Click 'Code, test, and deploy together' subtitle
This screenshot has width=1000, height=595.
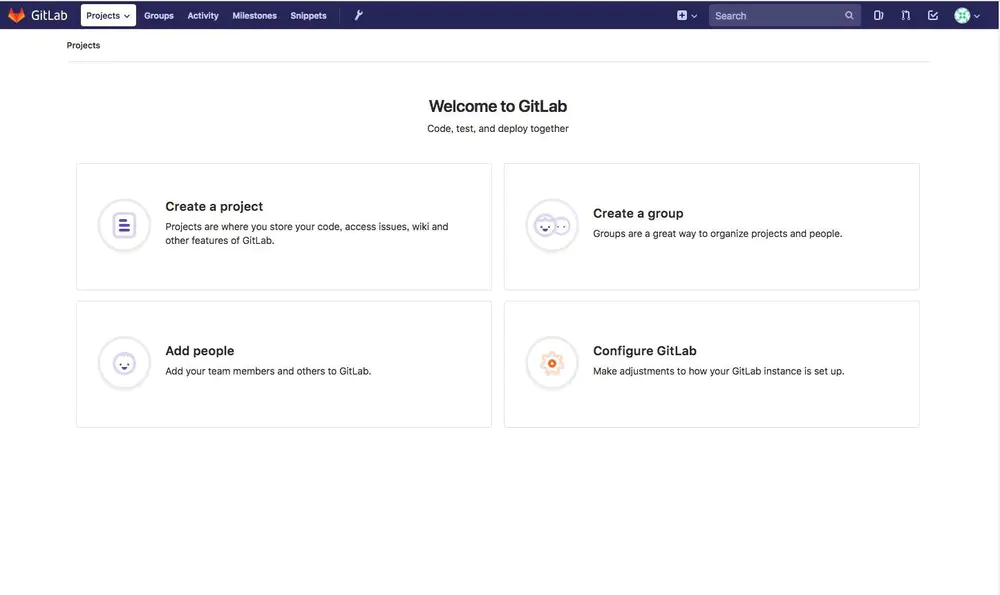click(x=497, y=128)
